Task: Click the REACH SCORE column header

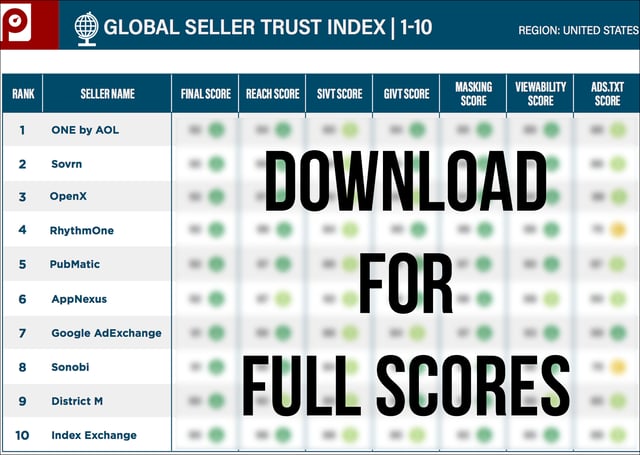Action: pos(273,94)
